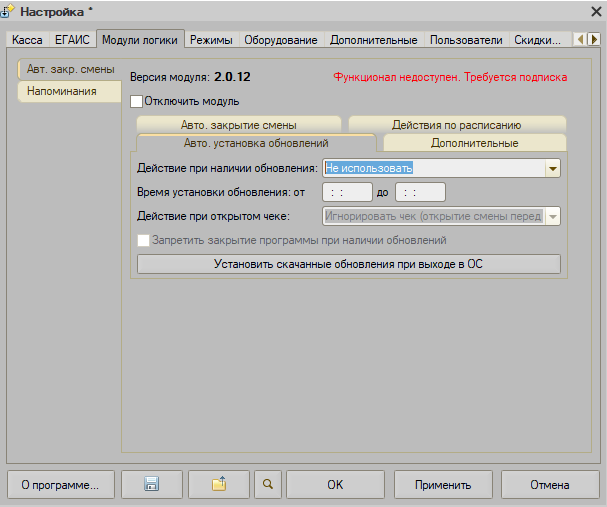The width and height of the screenshot is (607, 507).
Task: Click the folder export settings icon
Action: pyautogui.click(x=218, y=485)
